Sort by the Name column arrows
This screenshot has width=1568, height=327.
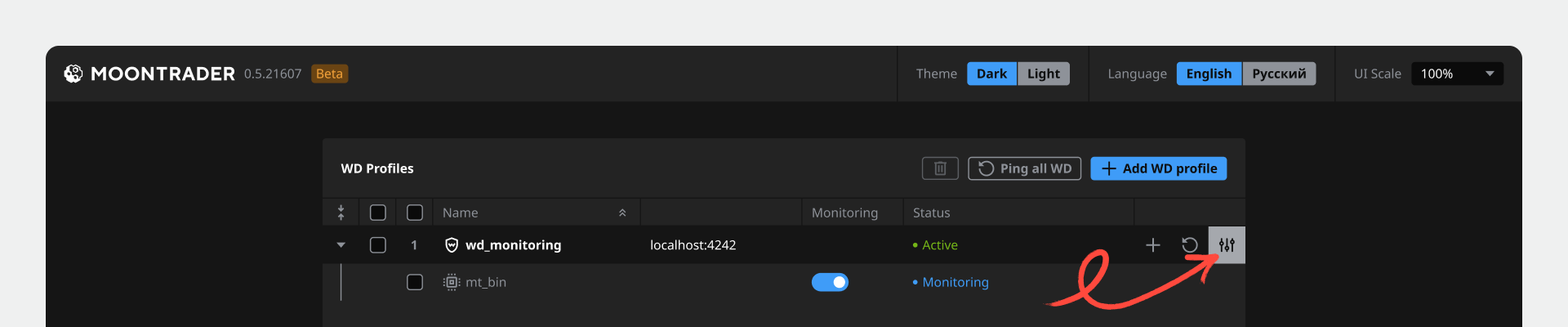tap(622, 213)
